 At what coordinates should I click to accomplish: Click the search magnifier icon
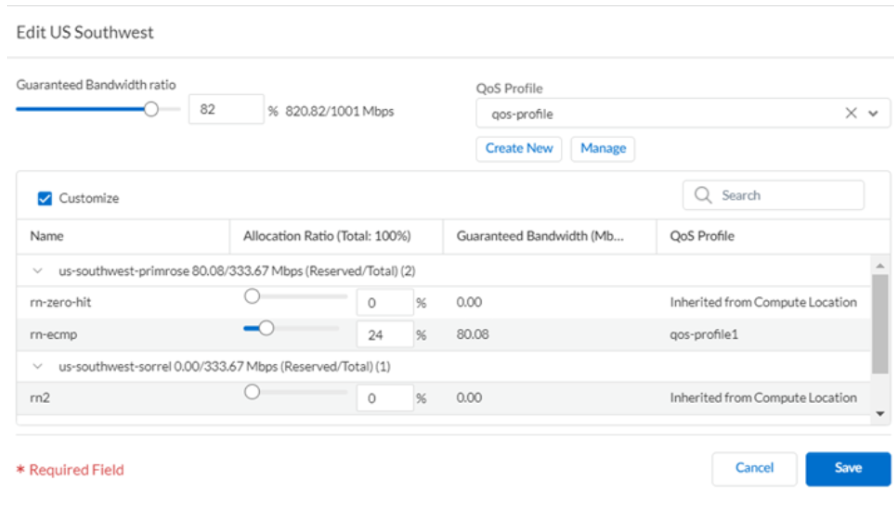(x=702, y=196)
